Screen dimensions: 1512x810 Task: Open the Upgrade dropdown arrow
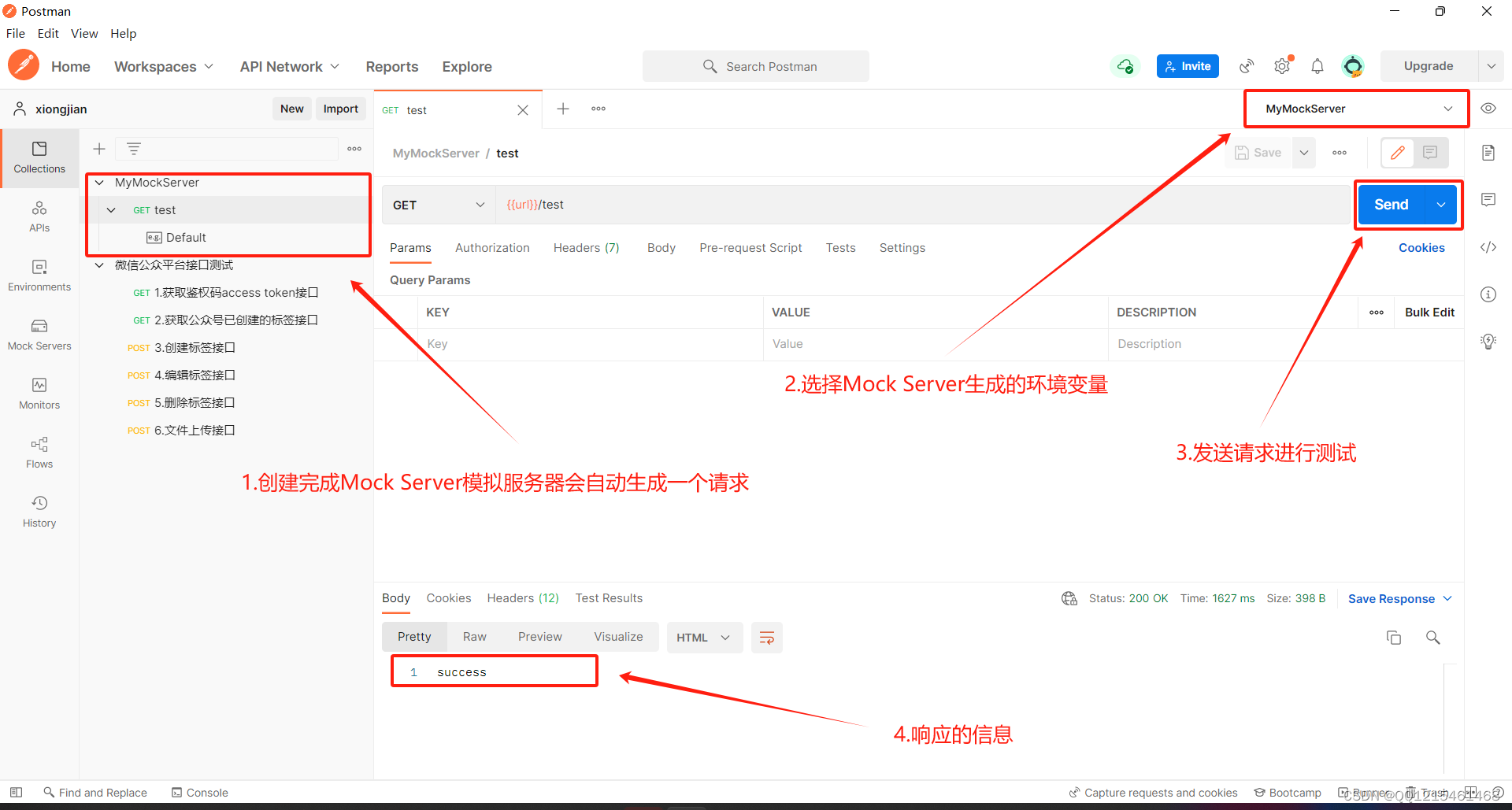click(1491, 66)
